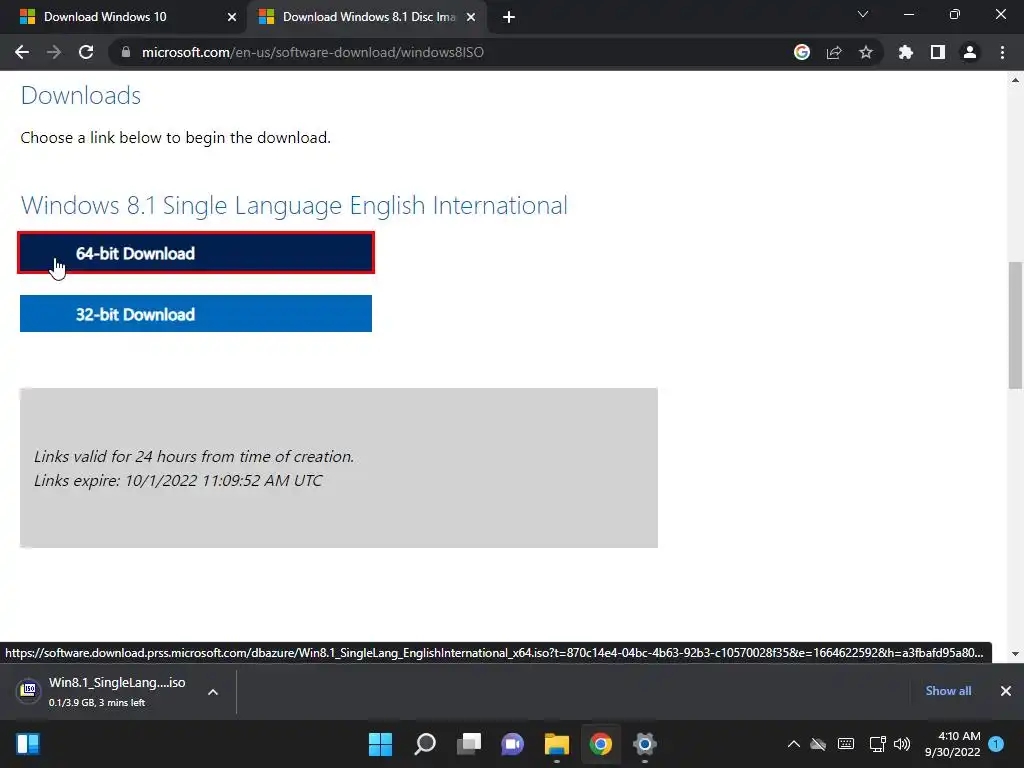Start the 64-bit Download
This screenshot has height=768, width=1024.
pos(196,253)
